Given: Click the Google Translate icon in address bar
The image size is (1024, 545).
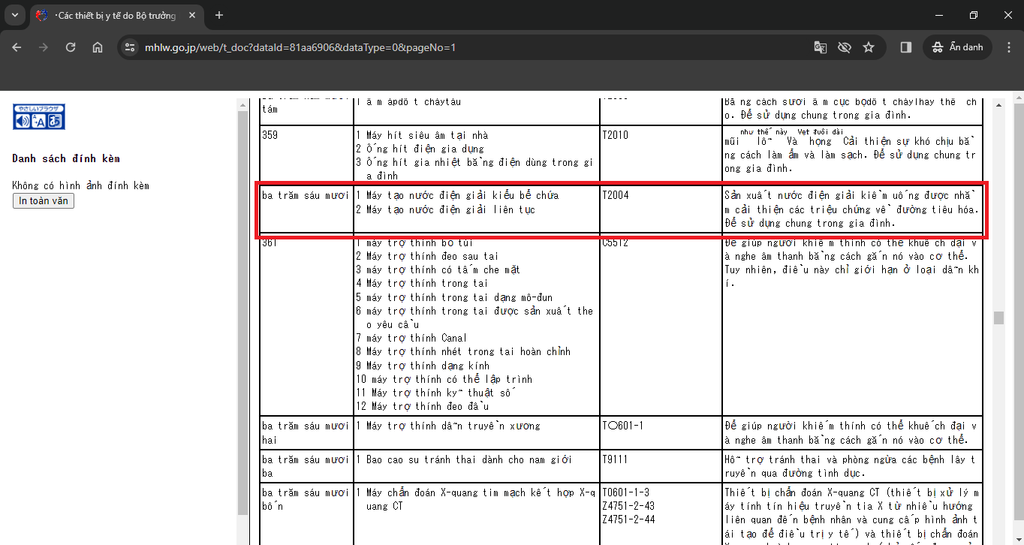Looking at the screenshot, I should click(820, 47).
